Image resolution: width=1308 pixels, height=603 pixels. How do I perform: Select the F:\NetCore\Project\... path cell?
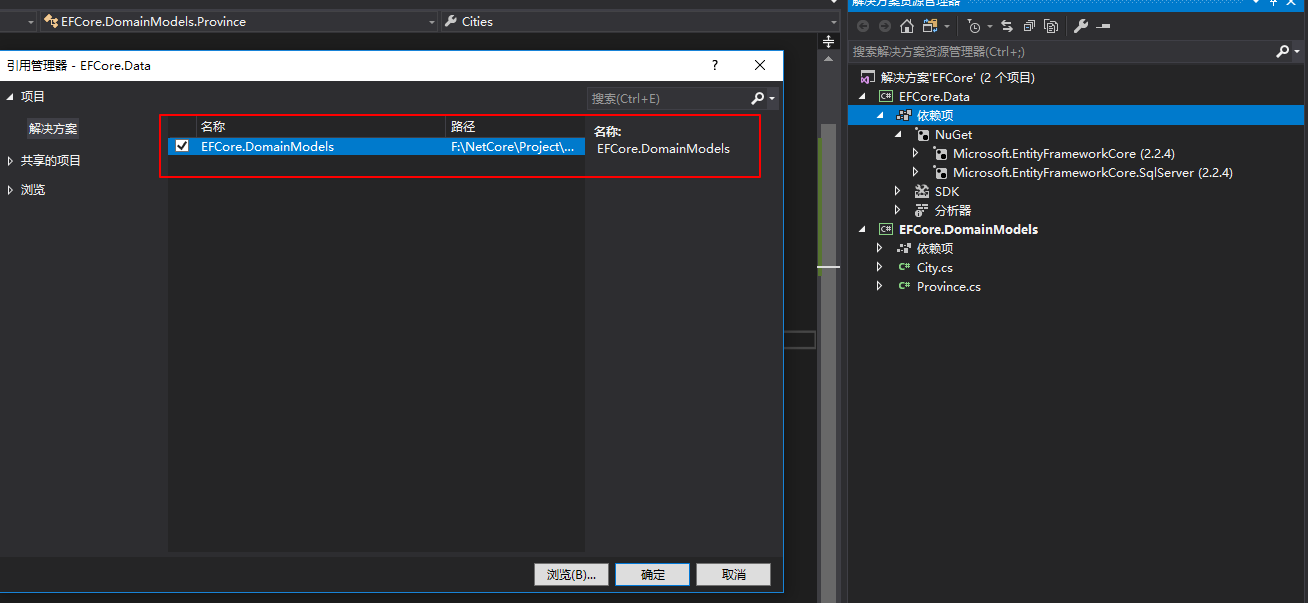click(x=515, y=146)
